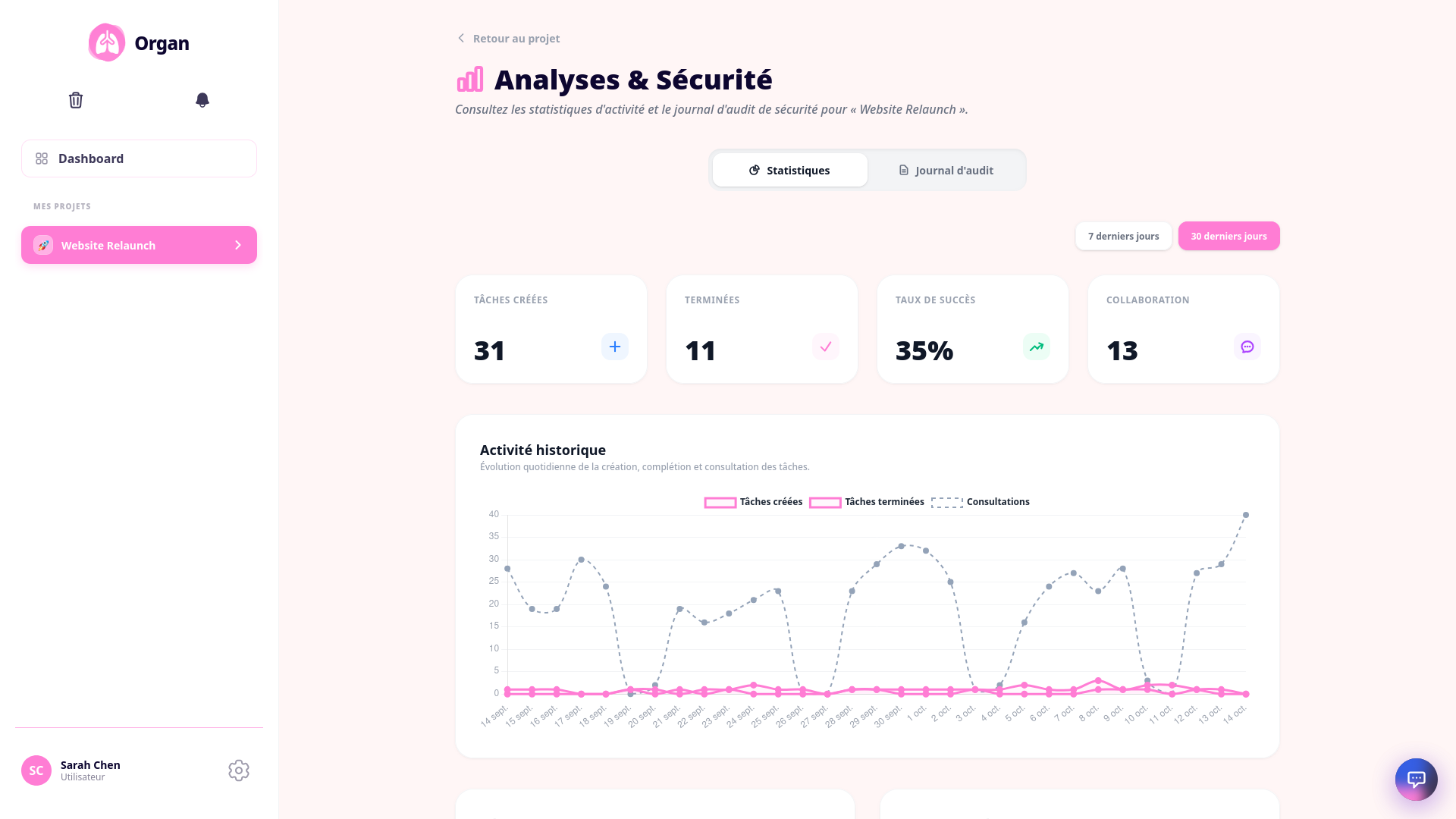Click checkmark icon on Terminées card

pos(826,347)
